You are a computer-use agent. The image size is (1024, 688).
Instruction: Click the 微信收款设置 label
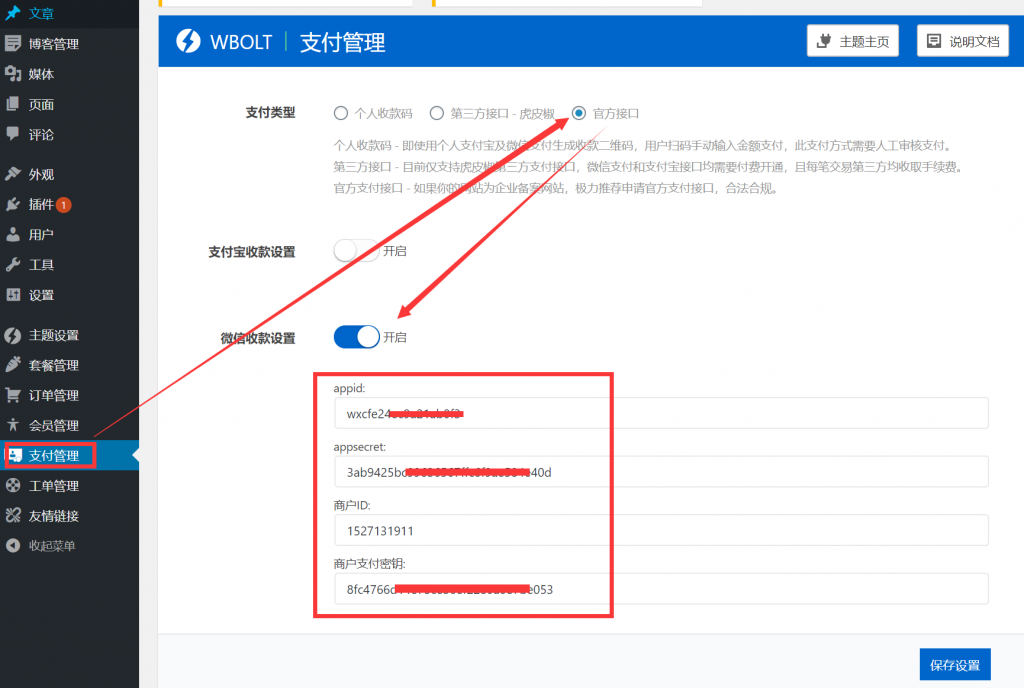click(x=257, y=337)
